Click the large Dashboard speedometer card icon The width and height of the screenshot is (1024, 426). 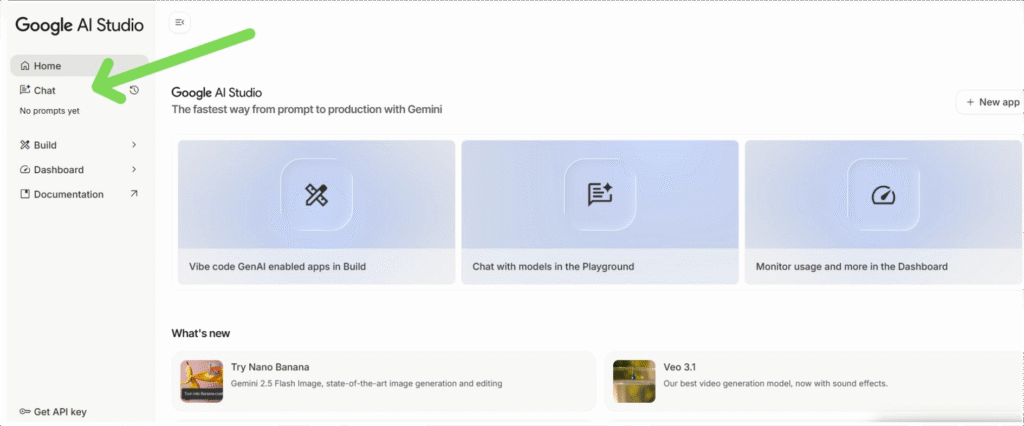pyautogui.click(x=883, y=194)
